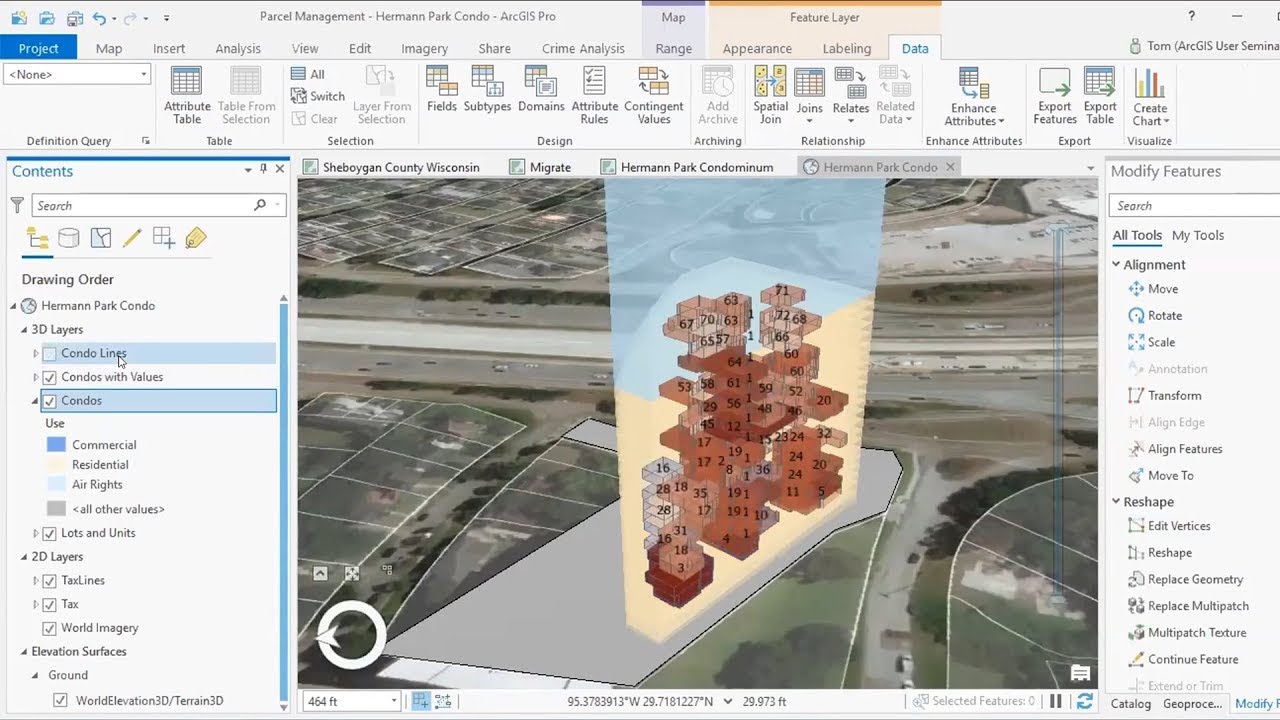The image size is (1280, 720).
Task: Open Subtypes in the Design group
Action: point(487,90)
